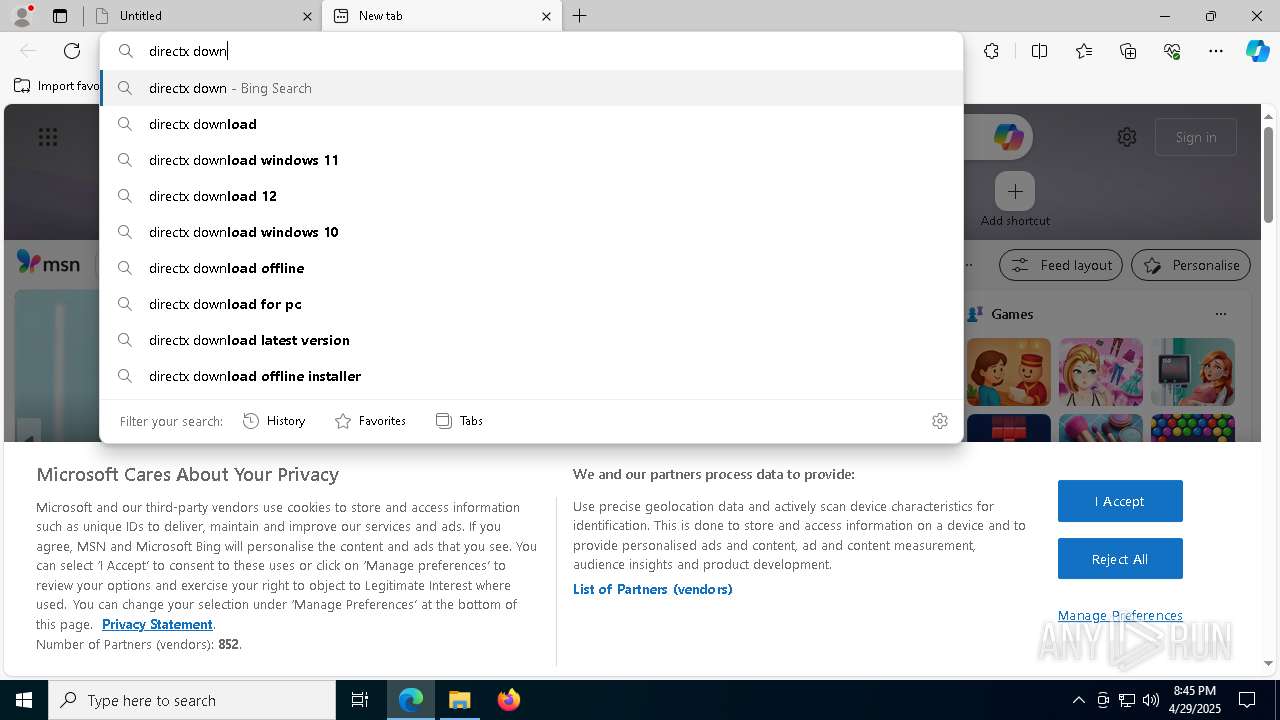Click the Personalise button
Viewport: 1280px width, 720px height.
click(1191, 265)
